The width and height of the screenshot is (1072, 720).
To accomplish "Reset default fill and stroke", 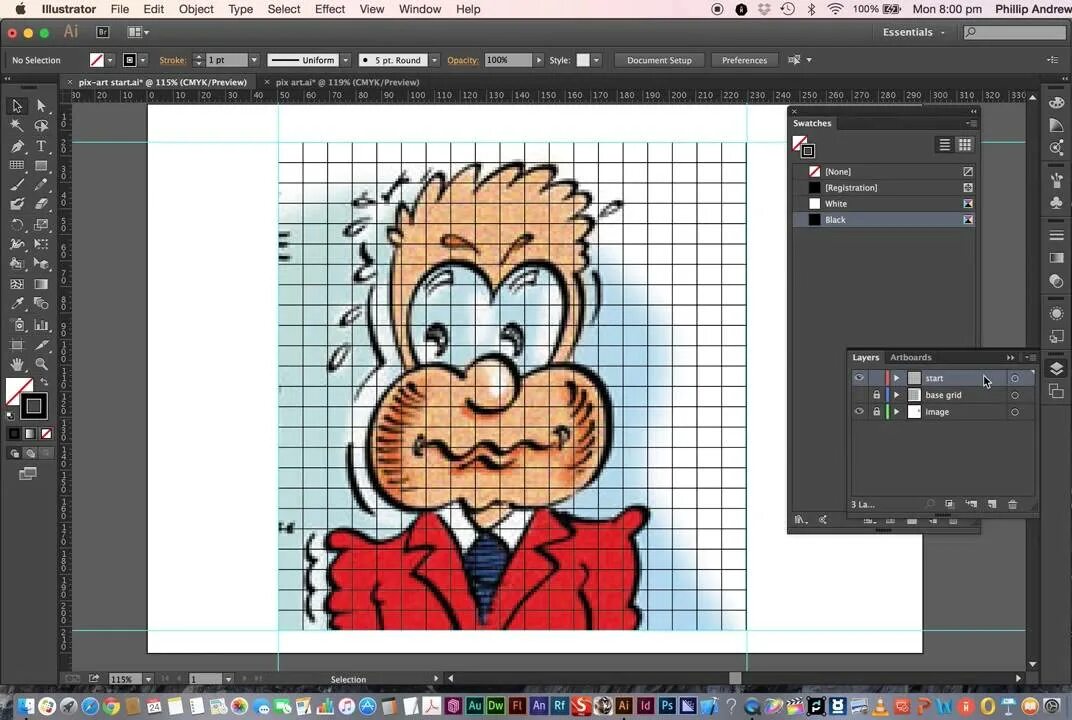I will (x=10, y=415).
